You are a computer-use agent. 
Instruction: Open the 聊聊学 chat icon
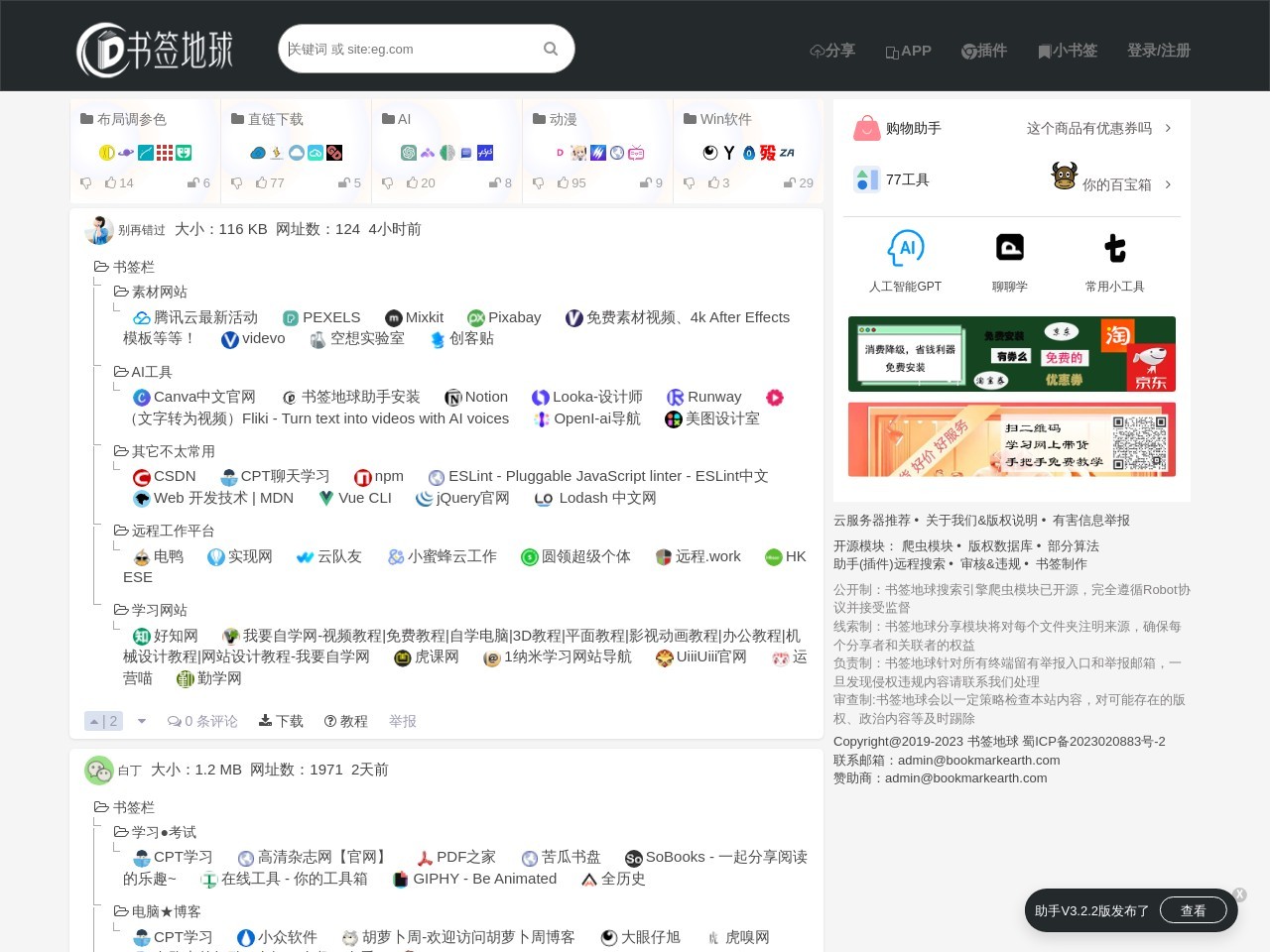point(1009,246)
